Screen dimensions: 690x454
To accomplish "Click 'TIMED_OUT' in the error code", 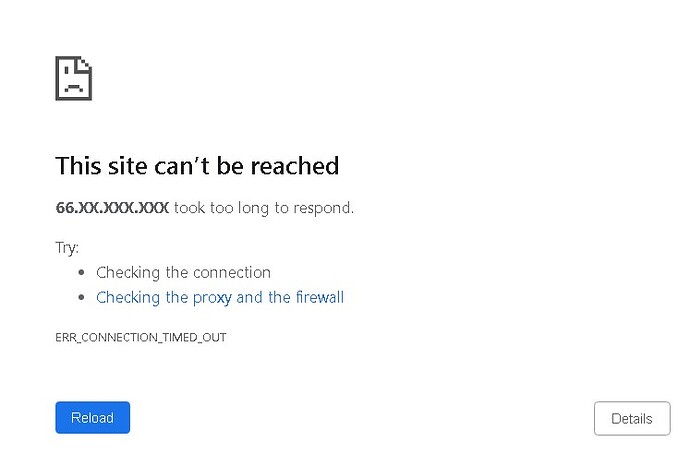I will coord(194,337).
